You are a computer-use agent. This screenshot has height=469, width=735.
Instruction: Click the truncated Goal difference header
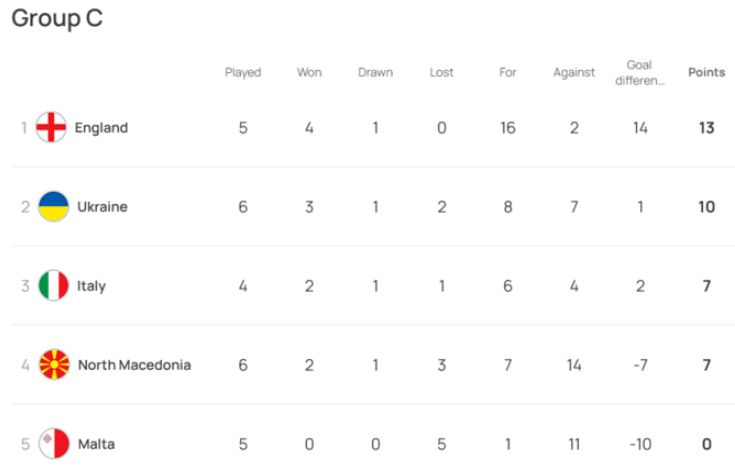point(640,72)
